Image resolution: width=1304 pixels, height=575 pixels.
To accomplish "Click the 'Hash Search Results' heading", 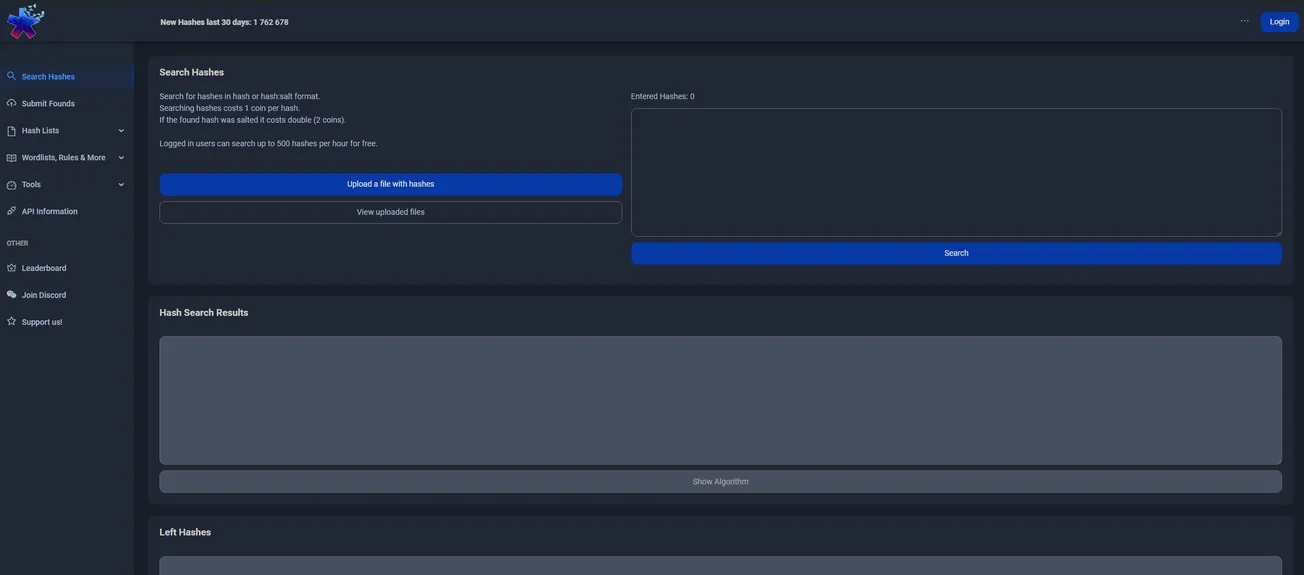I will tap(204, 313).
